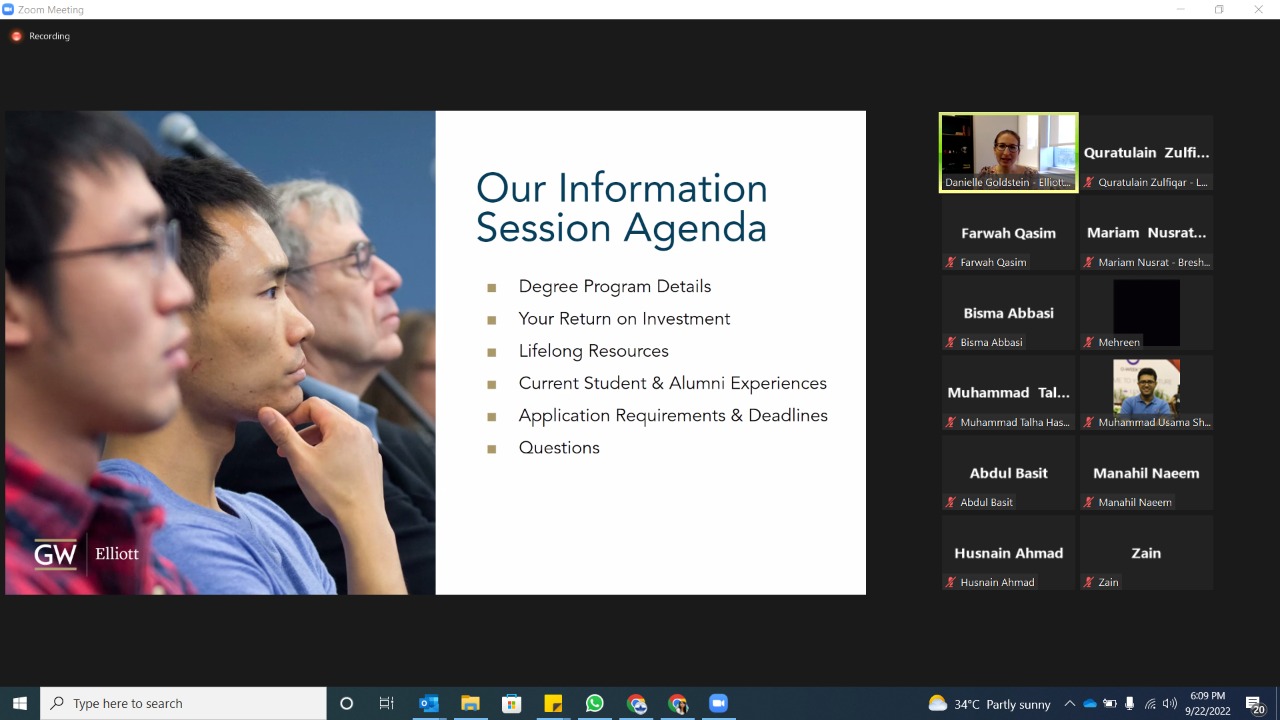Launch Outlook from the taskbar

[x=429, y=703]
